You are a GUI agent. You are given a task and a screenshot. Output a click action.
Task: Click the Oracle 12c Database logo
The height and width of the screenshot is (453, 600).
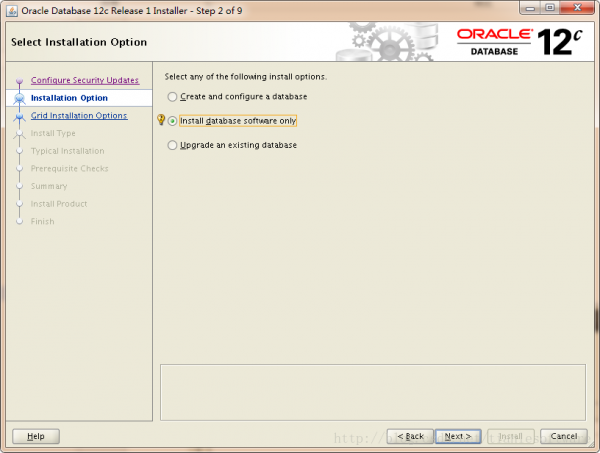click(520, 42)
